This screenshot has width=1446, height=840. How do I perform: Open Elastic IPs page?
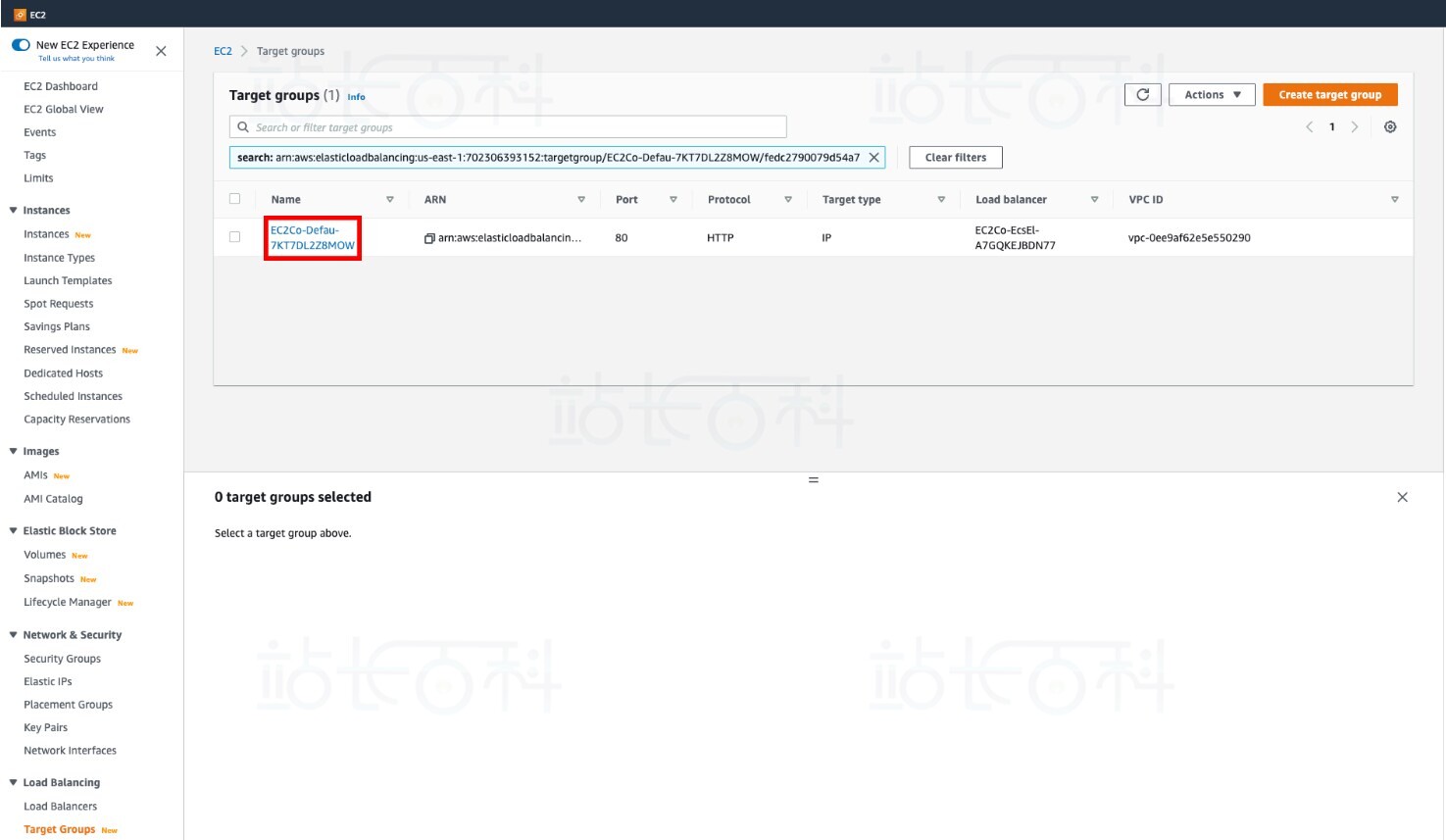(x=48, y=682)
